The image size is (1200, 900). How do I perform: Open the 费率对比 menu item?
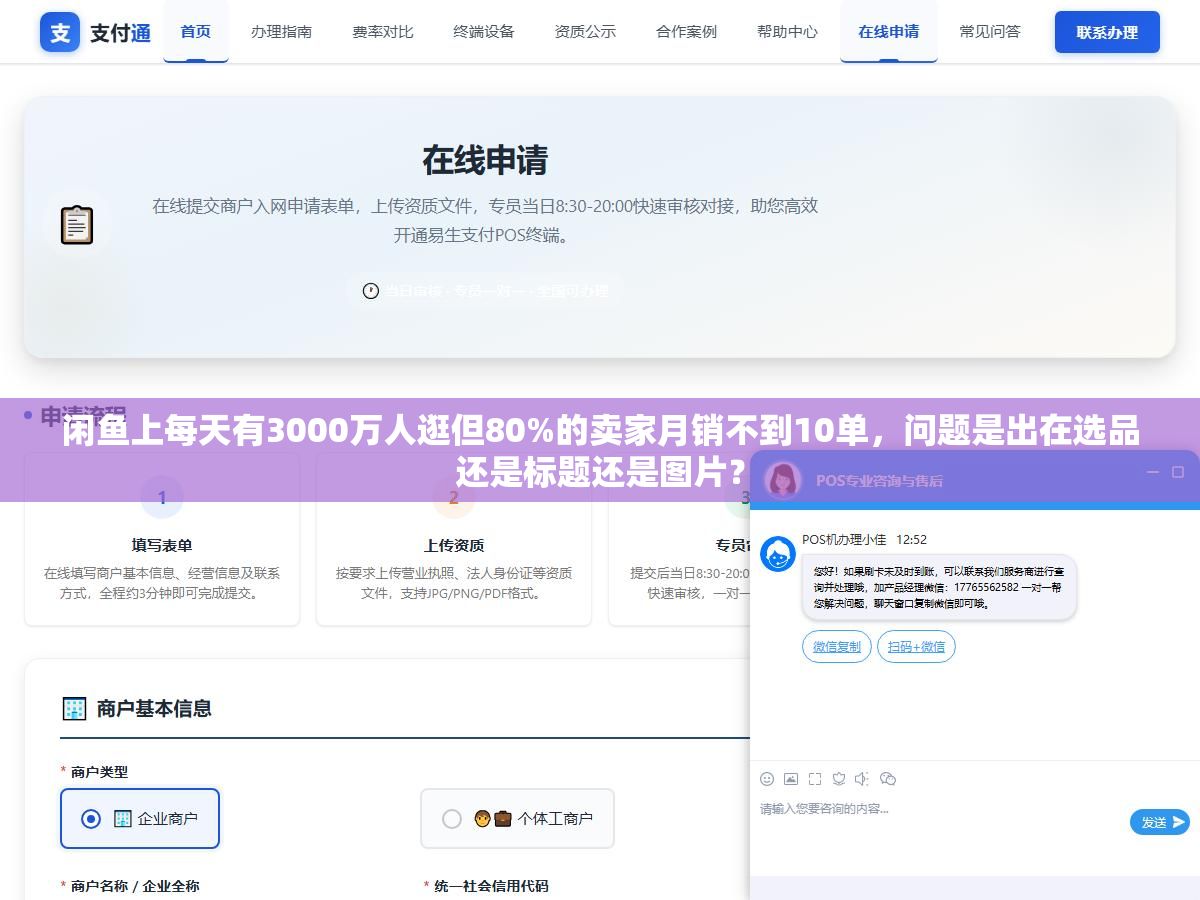(x=383, y=31)
